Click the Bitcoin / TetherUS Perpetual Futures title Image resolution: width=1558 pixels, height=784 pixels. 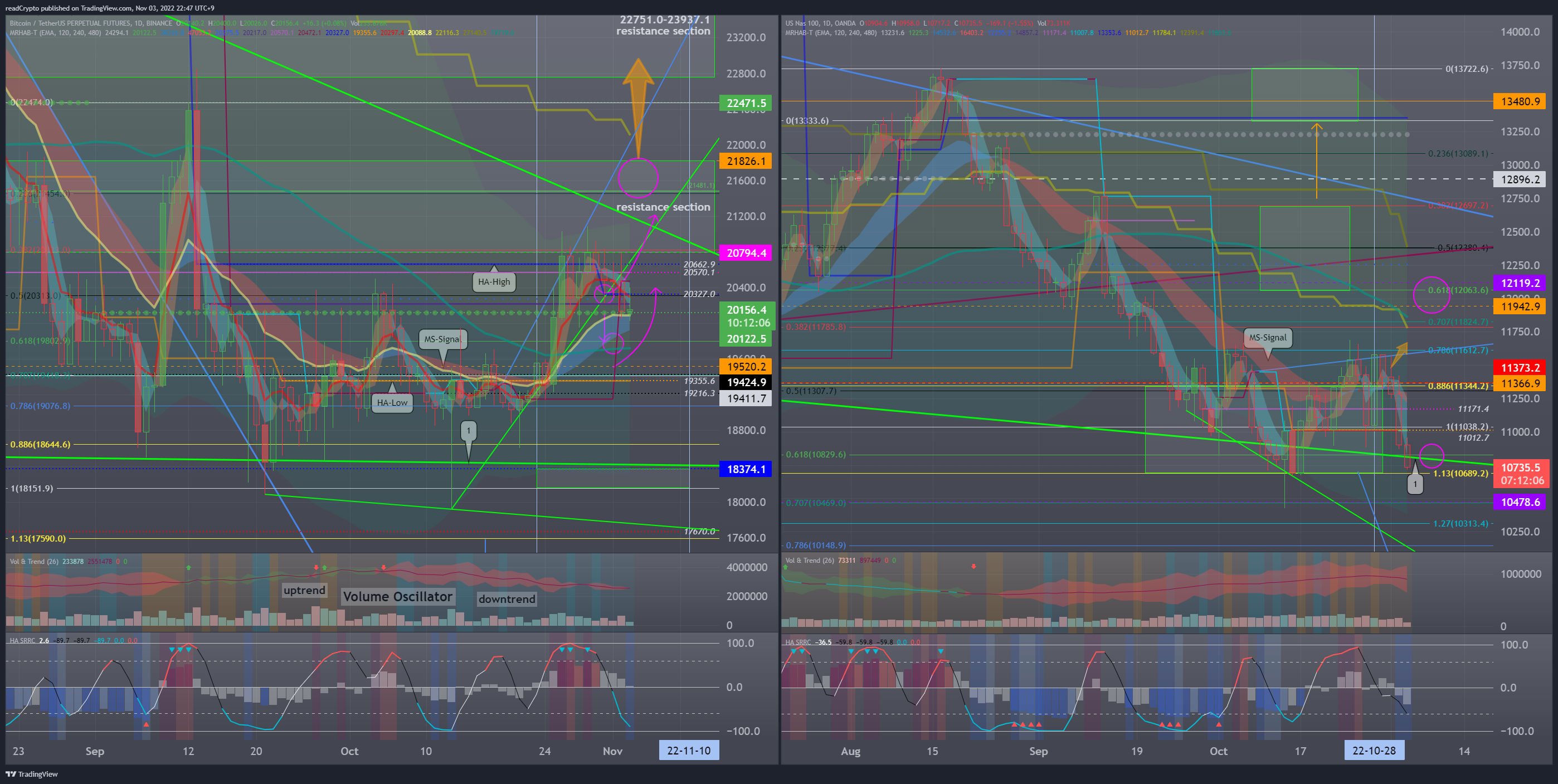pyautogui.click(x=91, y=23)
